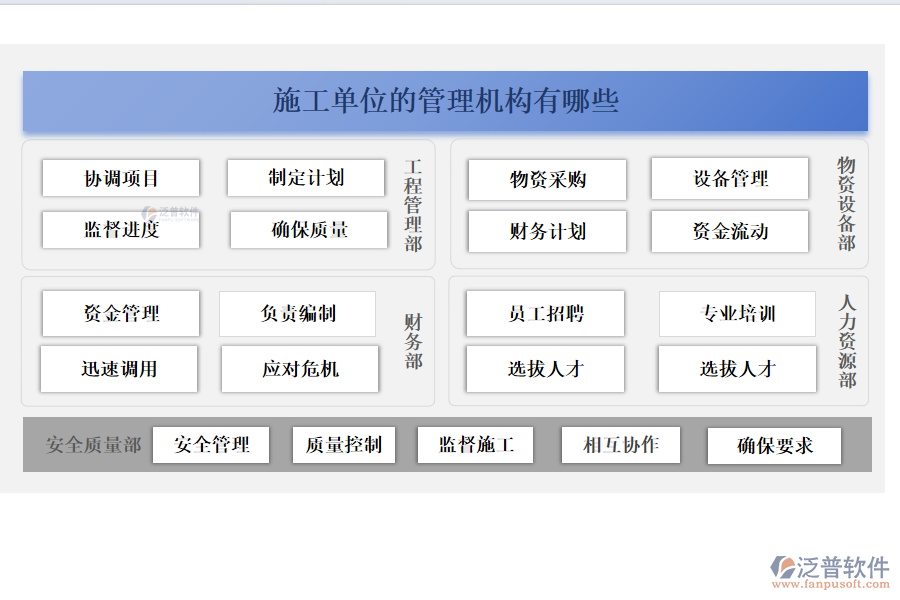Select 设备管理 in 物资设备部
This screenshot has width=900, height=600.
[x=730, y=179]
